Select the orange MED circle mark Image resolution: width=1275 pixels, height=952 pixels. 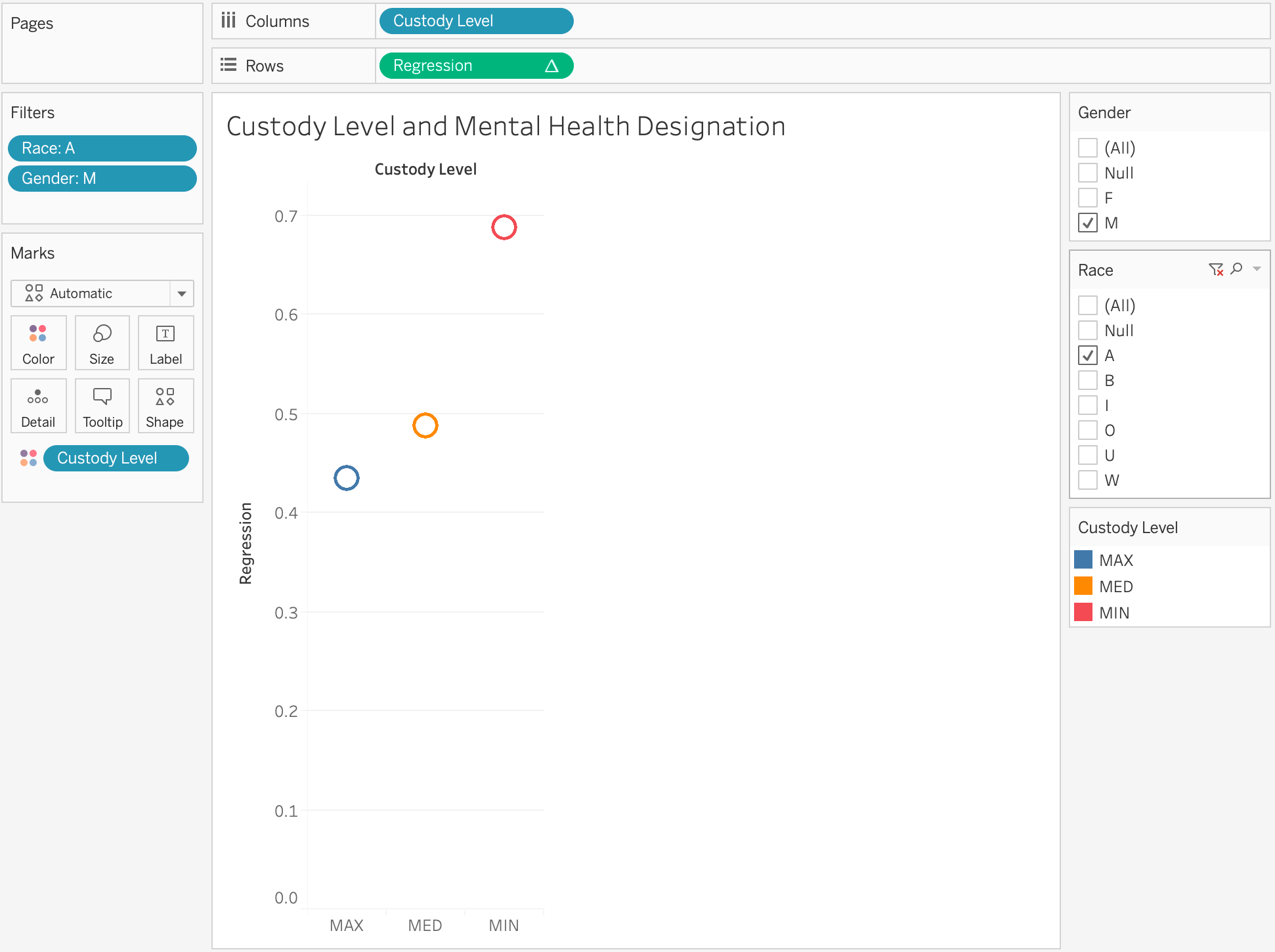tap(425, 425)
